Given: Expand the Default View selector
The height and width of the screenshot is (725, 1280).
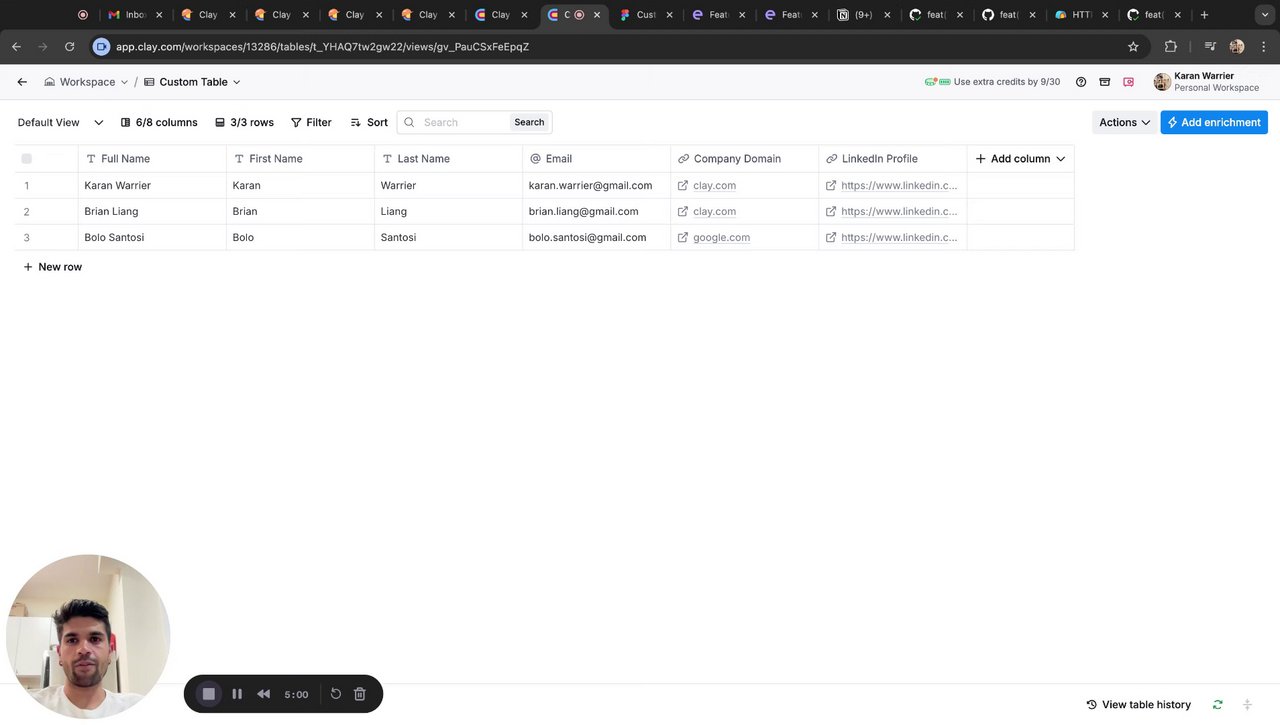Looking at the screenshot, I should pos(60,122).
